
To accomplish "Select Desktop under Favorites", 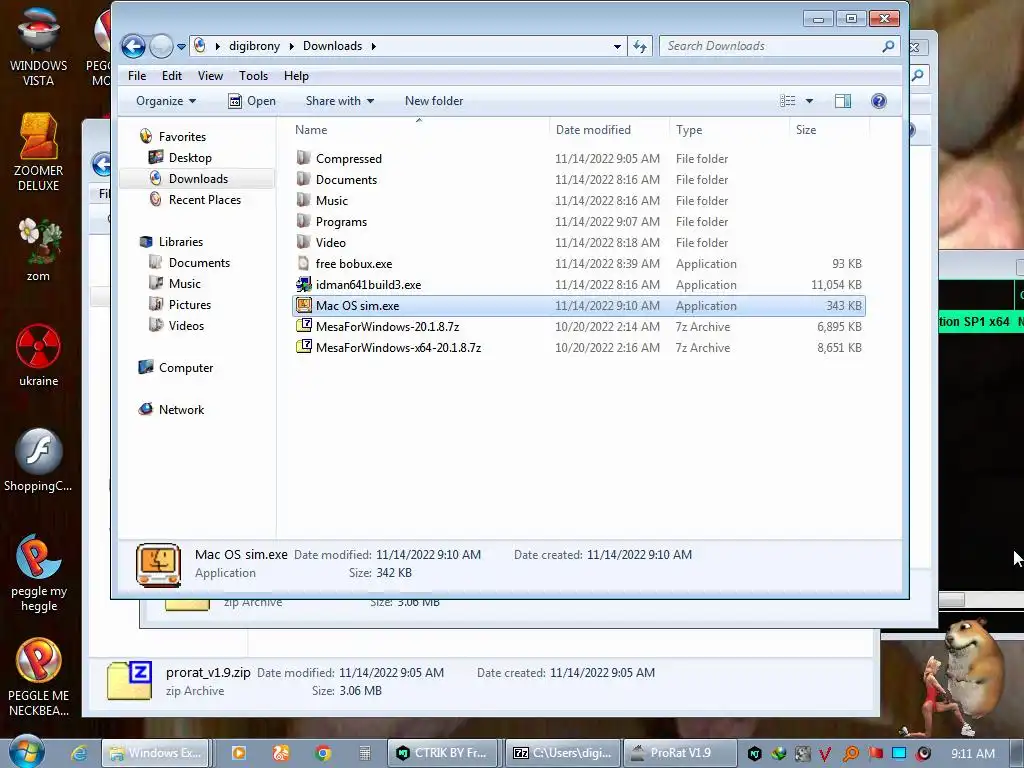I will pyautogui.click(x=190, y=157).
